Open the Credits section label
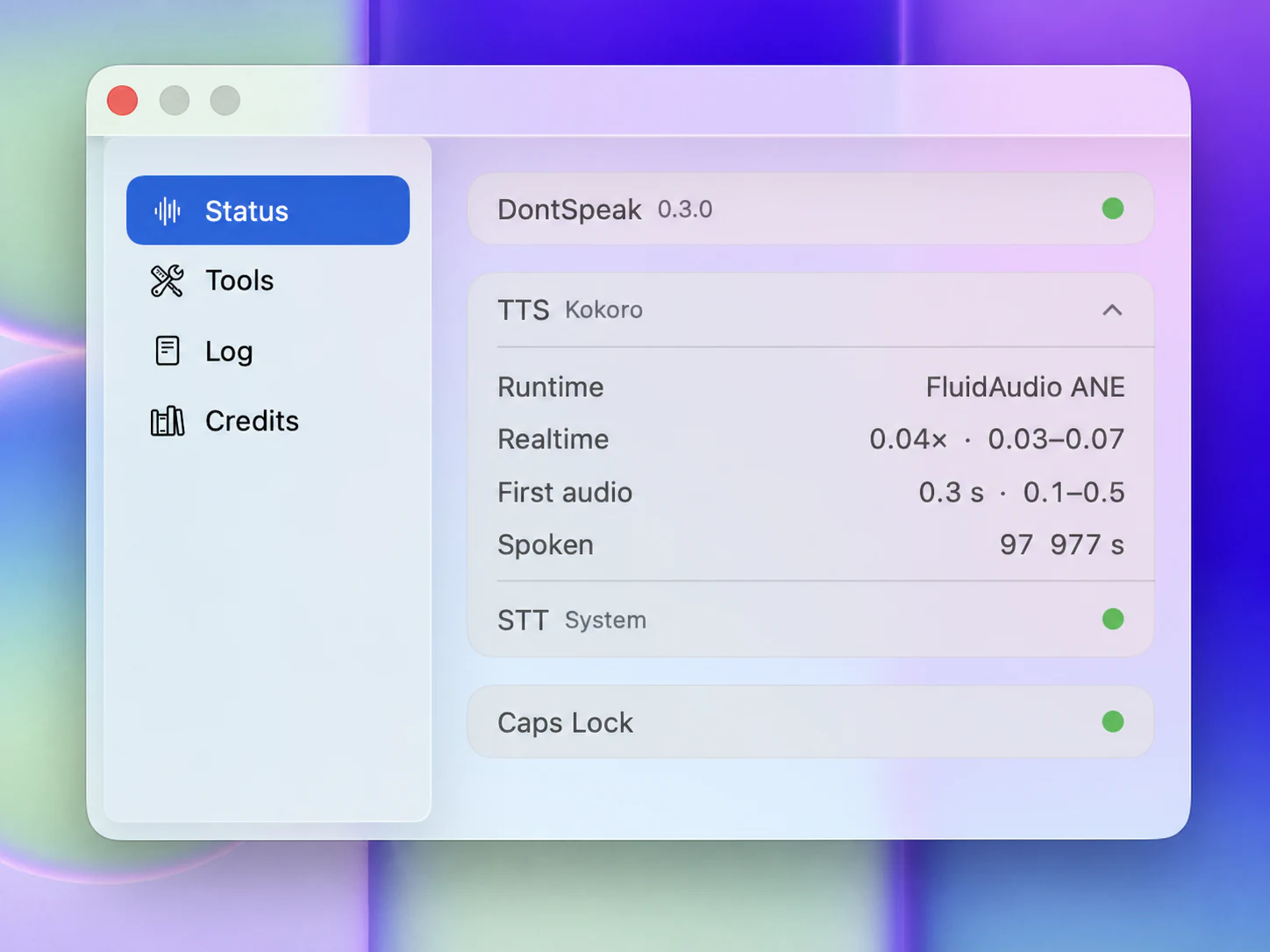The height and width of the screenshot is (952, 1270). (252, 421)
